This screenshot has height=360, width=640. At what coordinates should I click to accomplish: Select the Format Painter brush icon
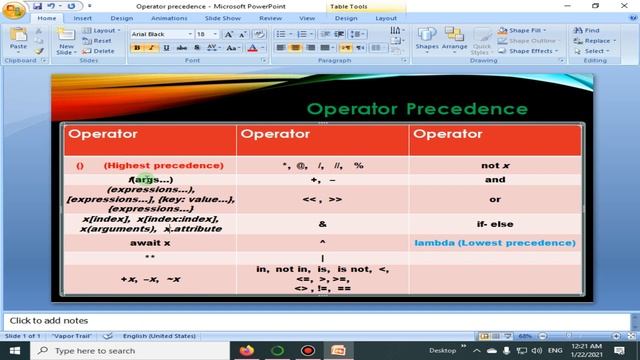pos(38,51)
